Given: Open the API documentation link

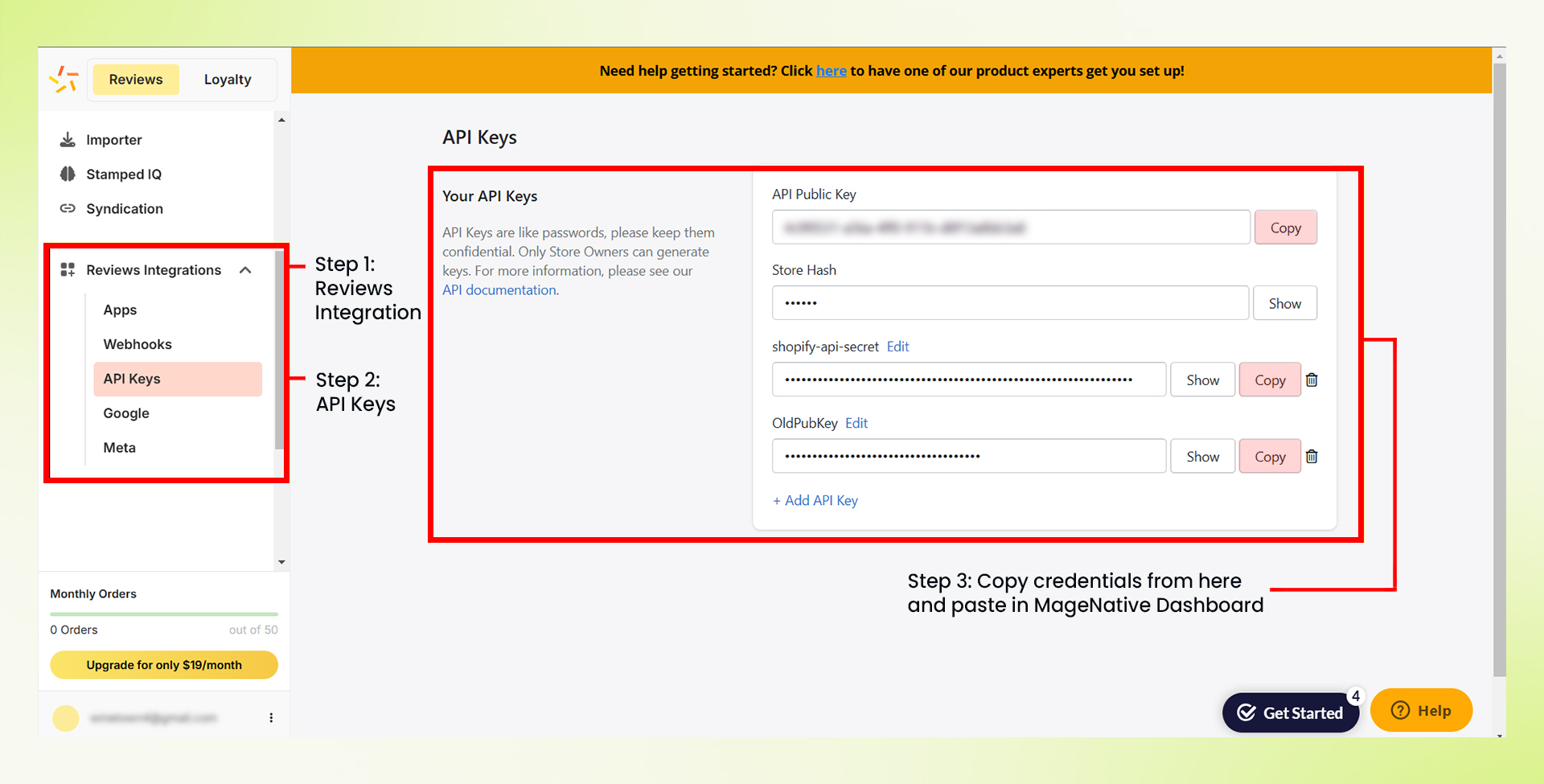Looking at the screenshot, I should [498, 289].
